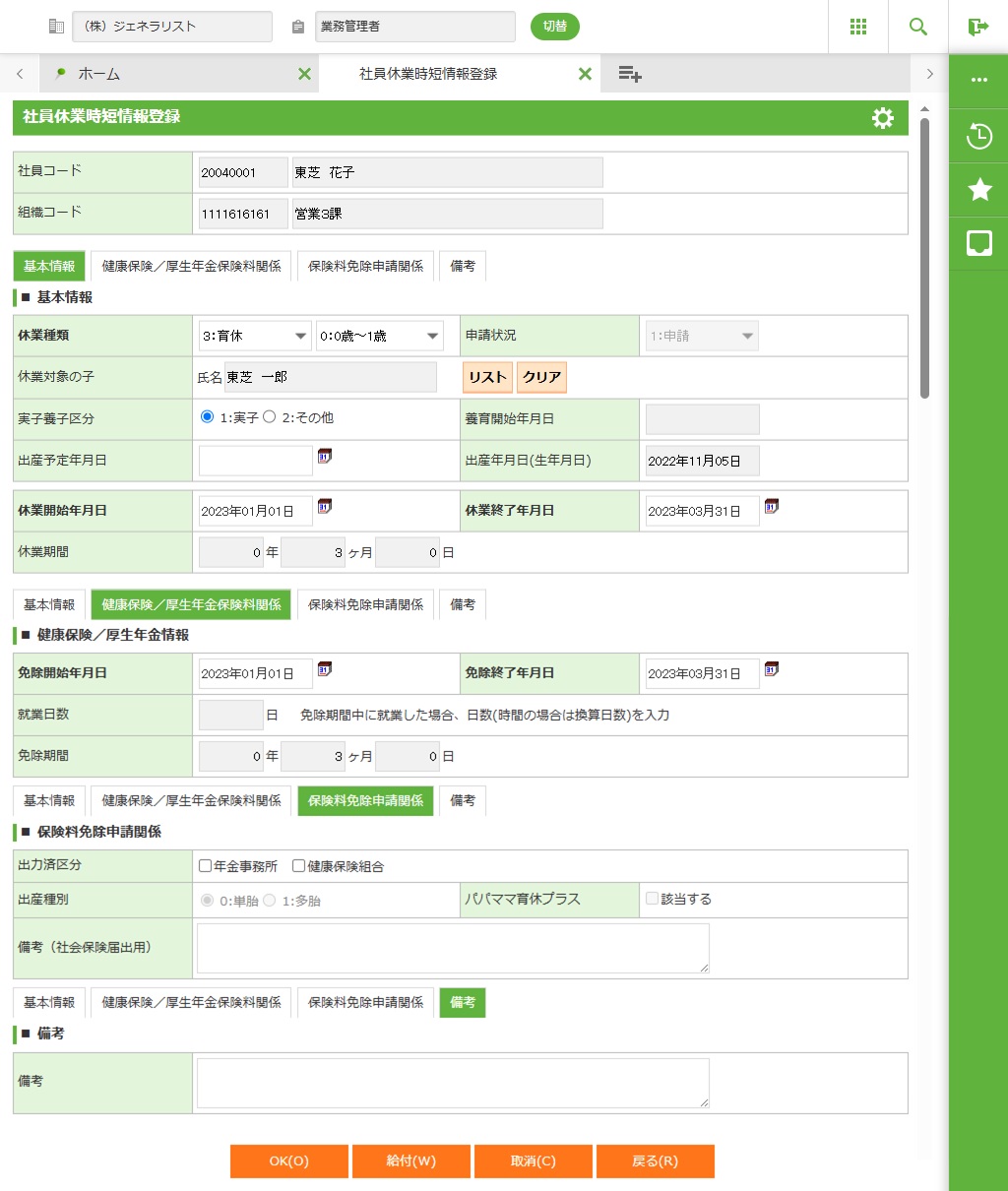Click the 戻る(R) button
This screenshot has height=1191, width=1008.
pos(656,1161)
